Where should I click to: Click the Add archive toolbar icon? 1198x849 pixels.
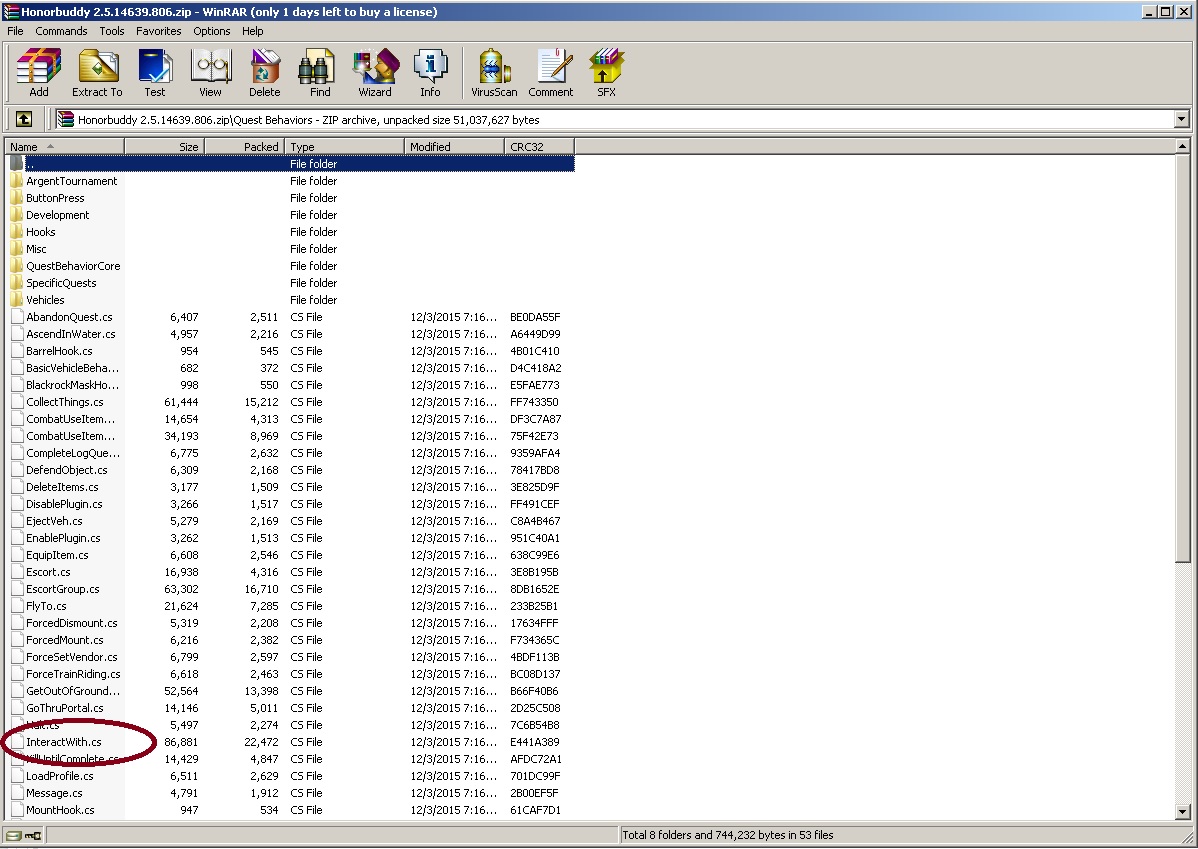point(39,73)
